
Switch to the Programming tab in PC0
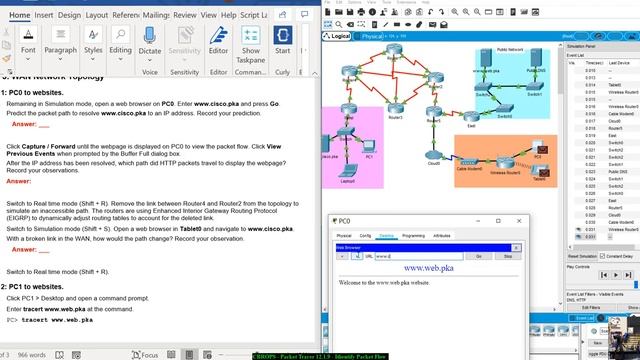coord(413,236)
